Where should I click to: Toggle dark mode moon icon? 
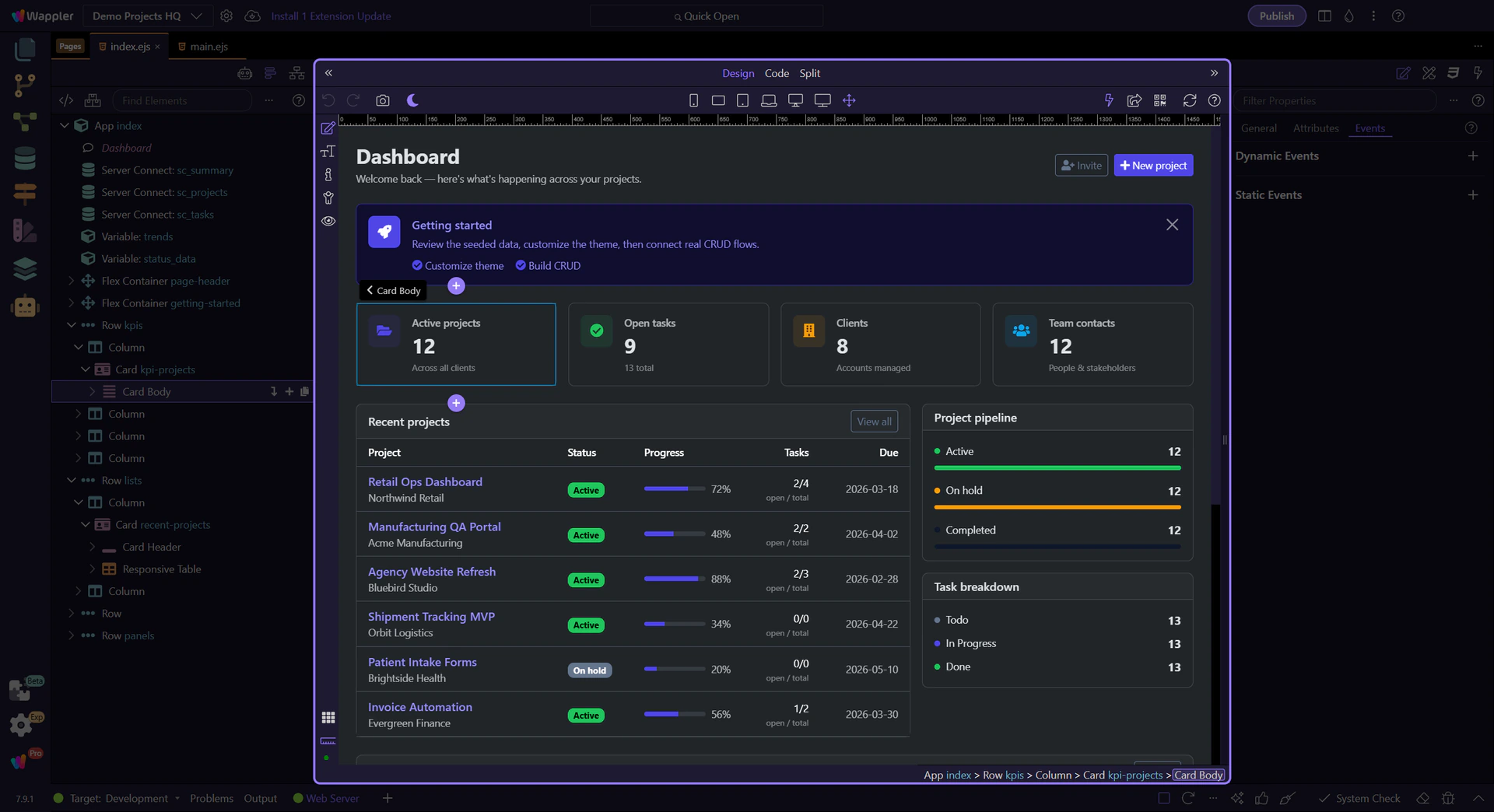point(412,100)
